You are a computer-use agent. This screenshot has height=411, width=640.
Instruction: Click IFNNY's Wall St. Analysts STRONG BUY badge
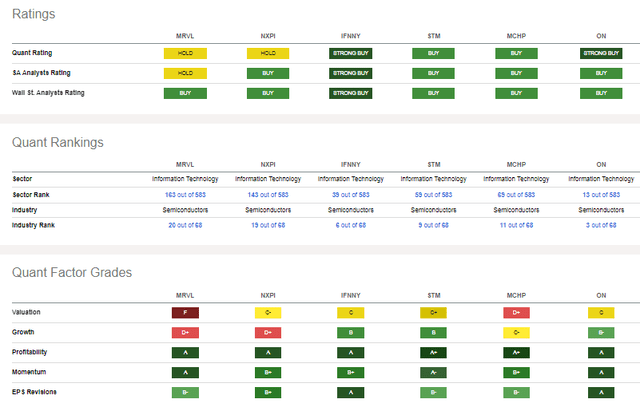pos(351,93)
